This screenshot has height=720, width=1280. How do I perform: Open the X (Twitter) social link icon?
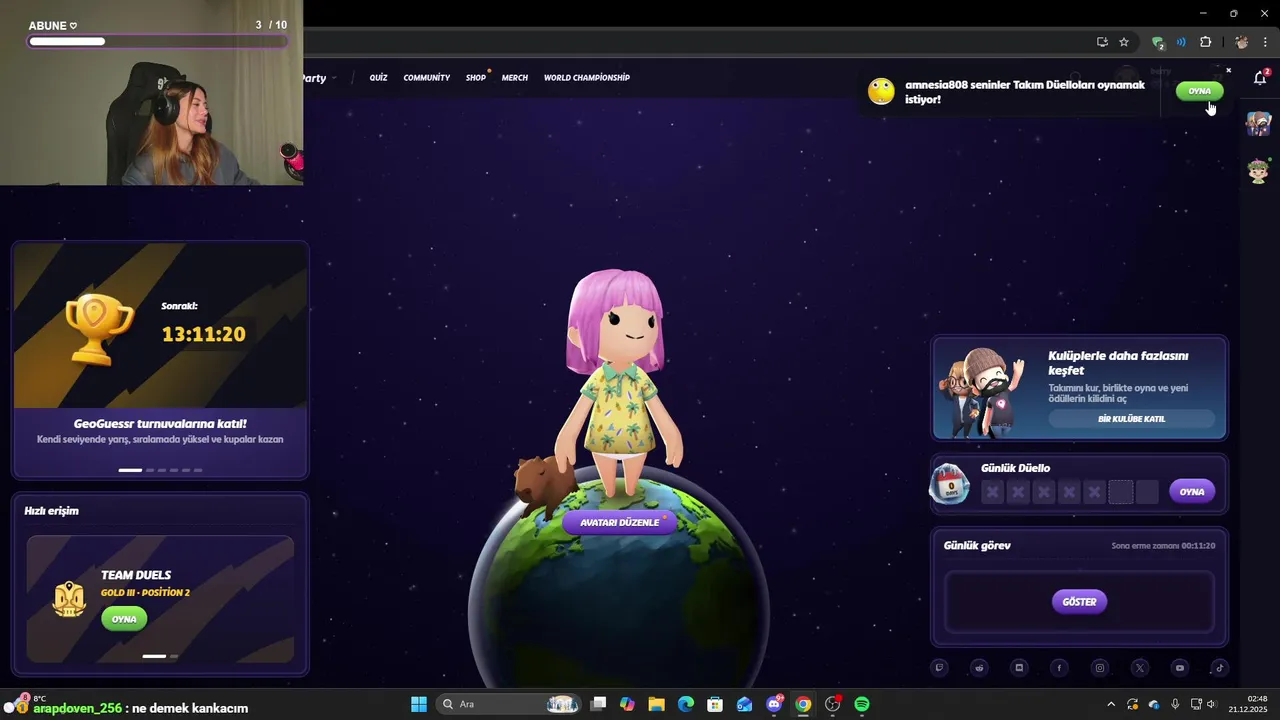point(1140,668)
